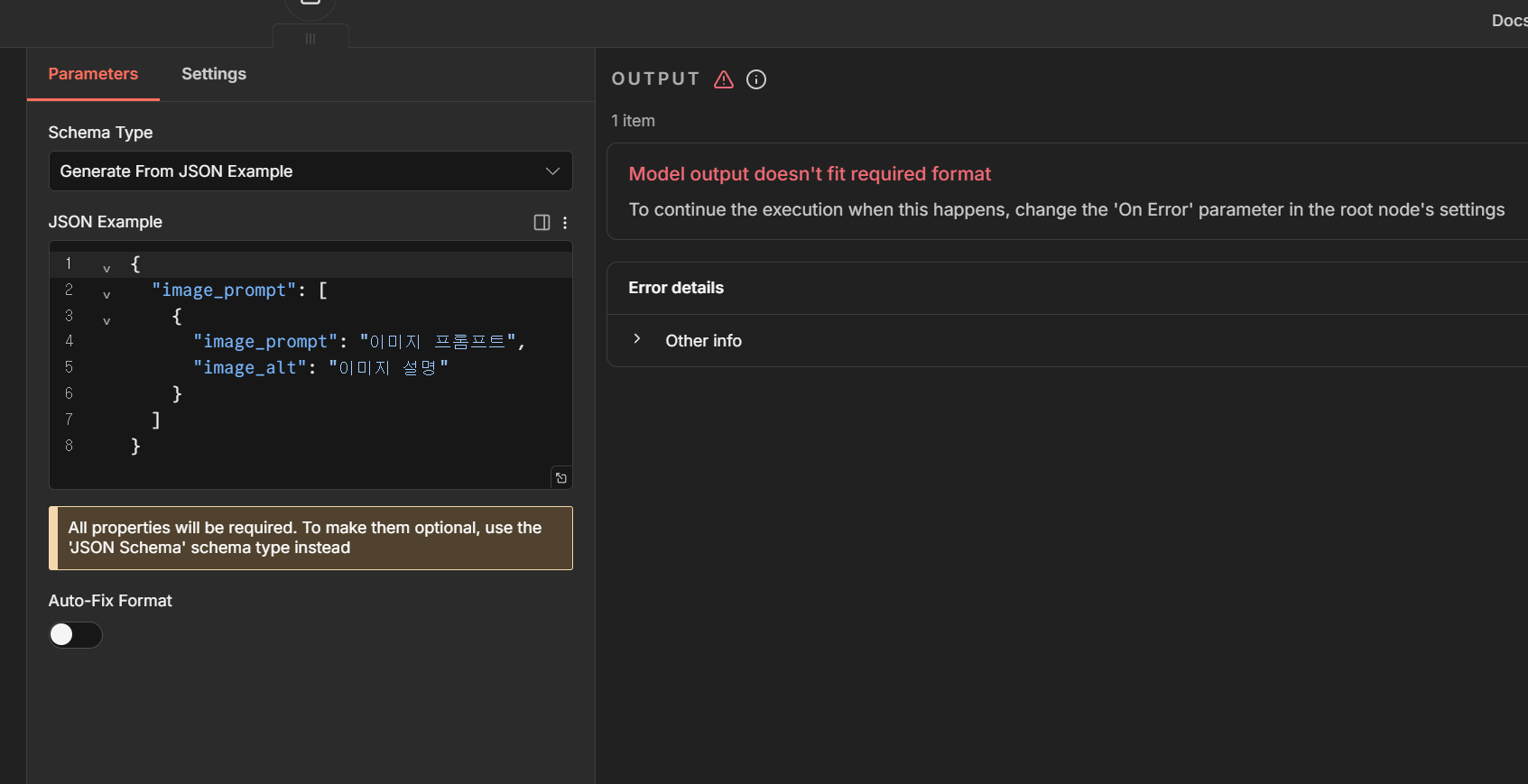The width and height of the screenshot is (1528, 784).
Task: Enable the Auto-Fix Format switch
Action: coord(76,635)
